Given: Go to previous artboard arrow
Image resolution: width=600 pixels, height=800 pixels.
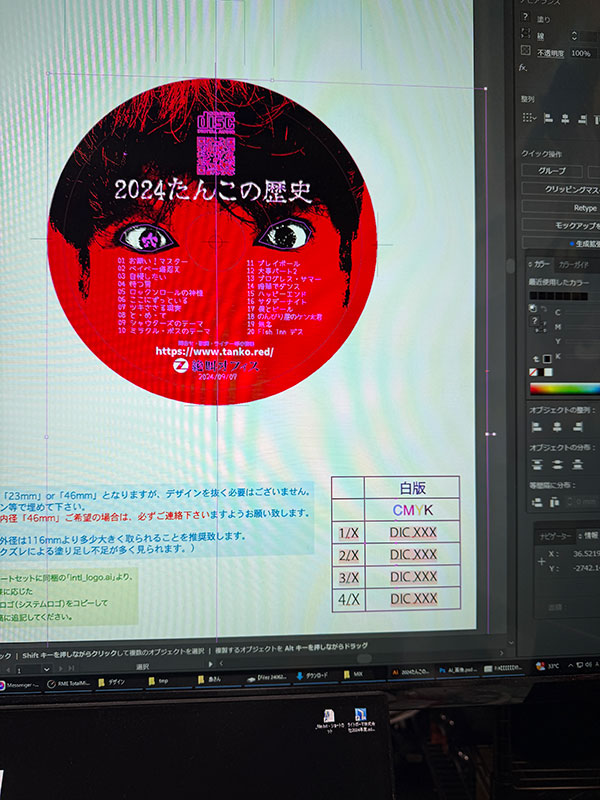Looking at the screenshot, I should click(7, 670).
